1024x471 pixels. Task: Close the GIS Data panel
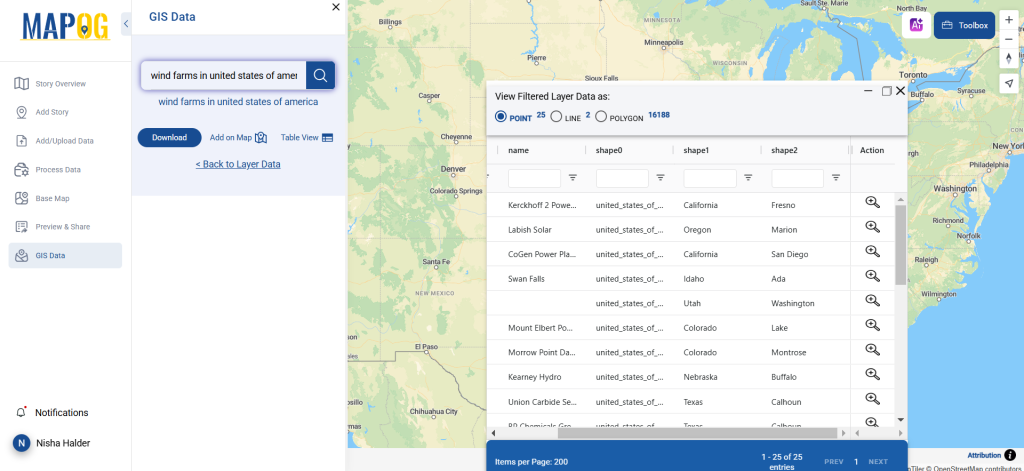coord(336,7)
